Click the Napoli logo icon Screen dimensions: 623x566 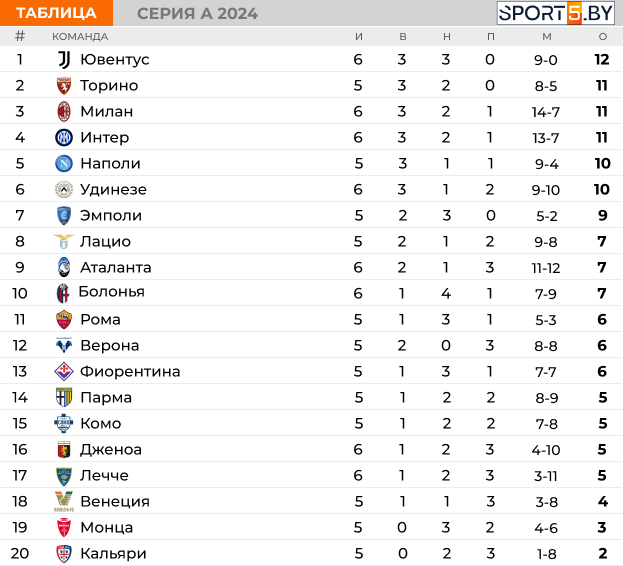click(64, 164)
